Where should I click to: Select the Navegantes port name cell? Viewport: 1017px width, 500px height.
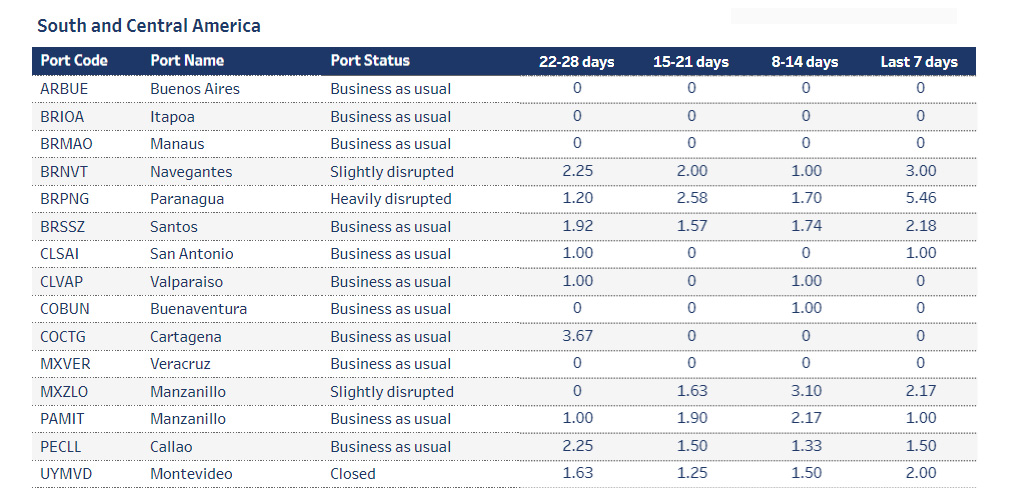191,172
